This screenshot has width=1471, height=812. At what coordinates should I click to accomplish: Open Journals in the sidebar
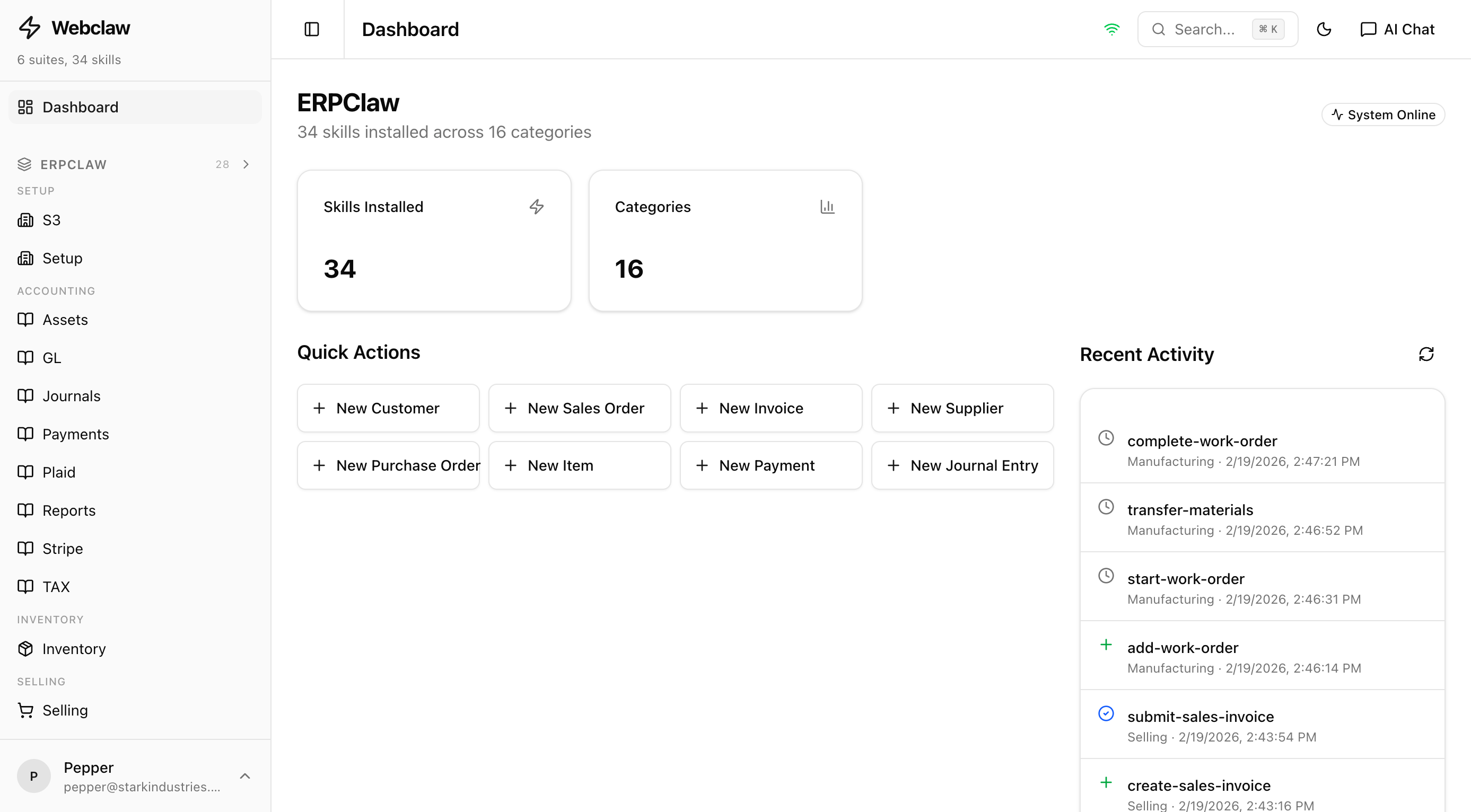pos(135,396)
